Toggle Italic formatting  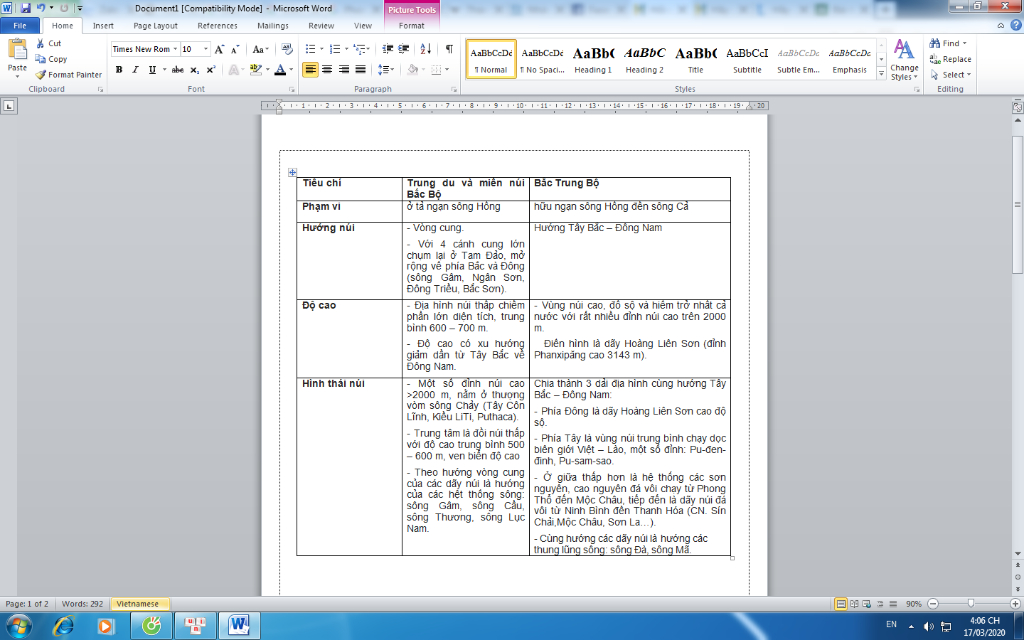[x=135, y=70]
